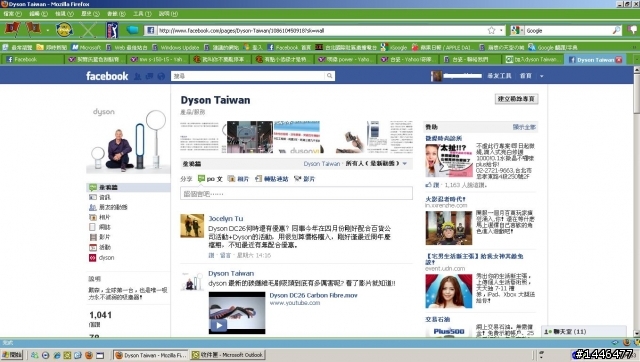Viewport: 640px width, 362px height.
Task: Click the crossed swords toolbar icon
Action: (x=88, y=30)
